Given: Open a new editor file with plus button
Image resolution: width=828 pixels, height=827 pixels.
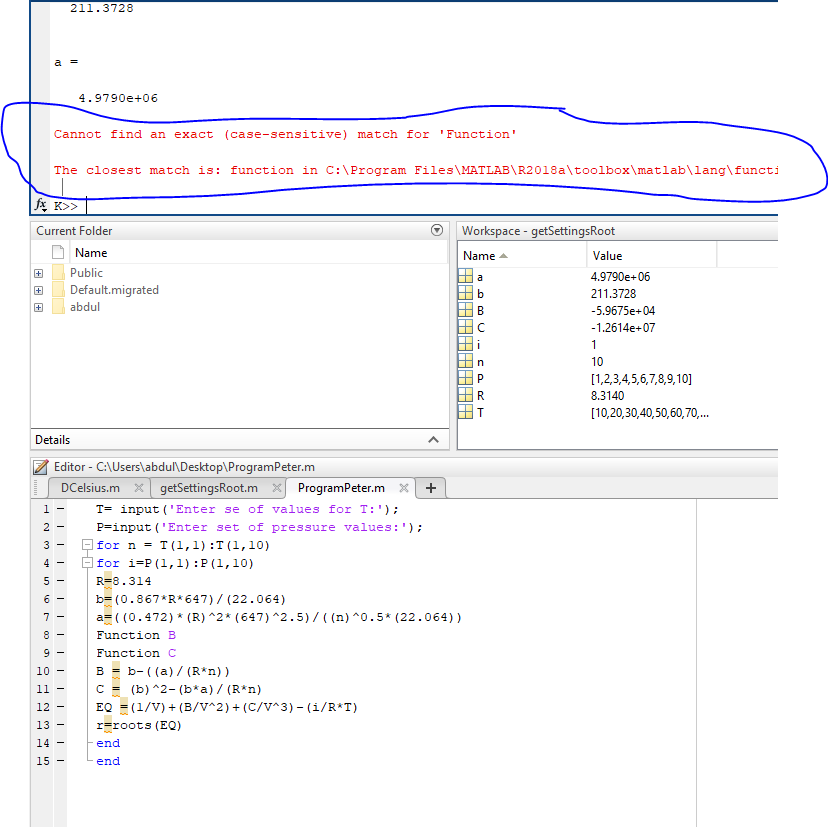Looking at the screenshot, I should 430,489.
